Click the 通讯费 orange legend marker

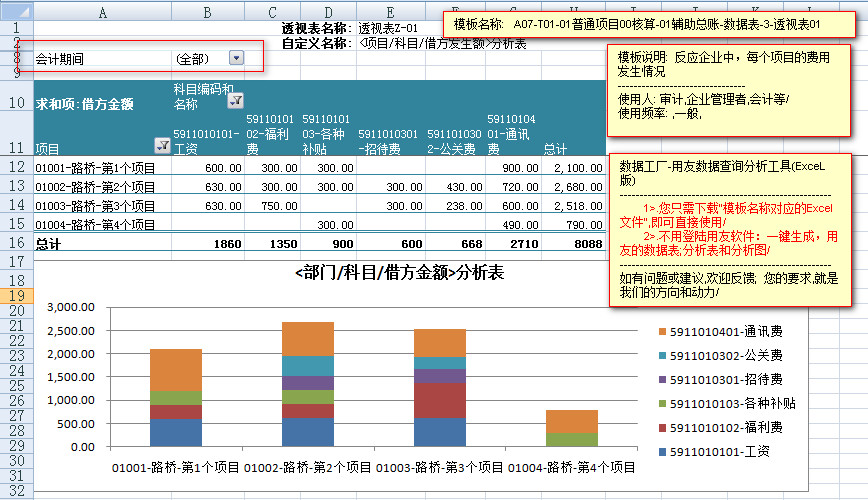[661, 331]
